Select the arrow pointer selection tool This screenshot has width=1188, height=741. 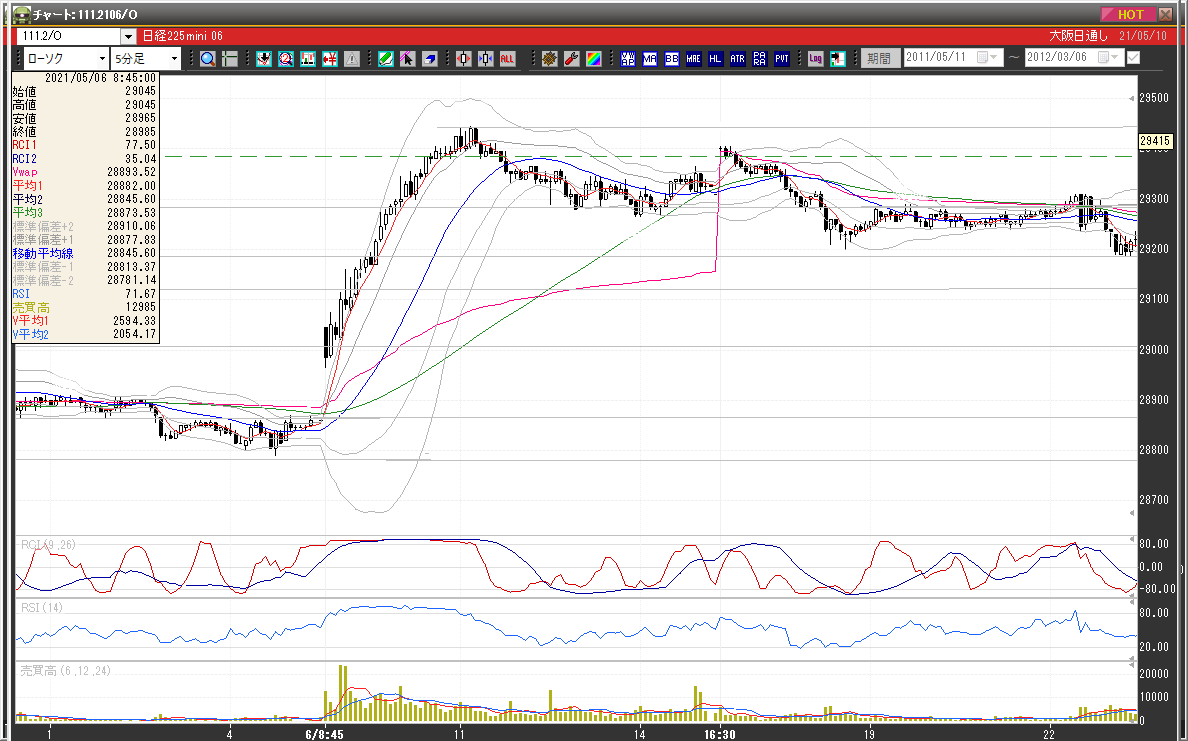click(408, 58)
